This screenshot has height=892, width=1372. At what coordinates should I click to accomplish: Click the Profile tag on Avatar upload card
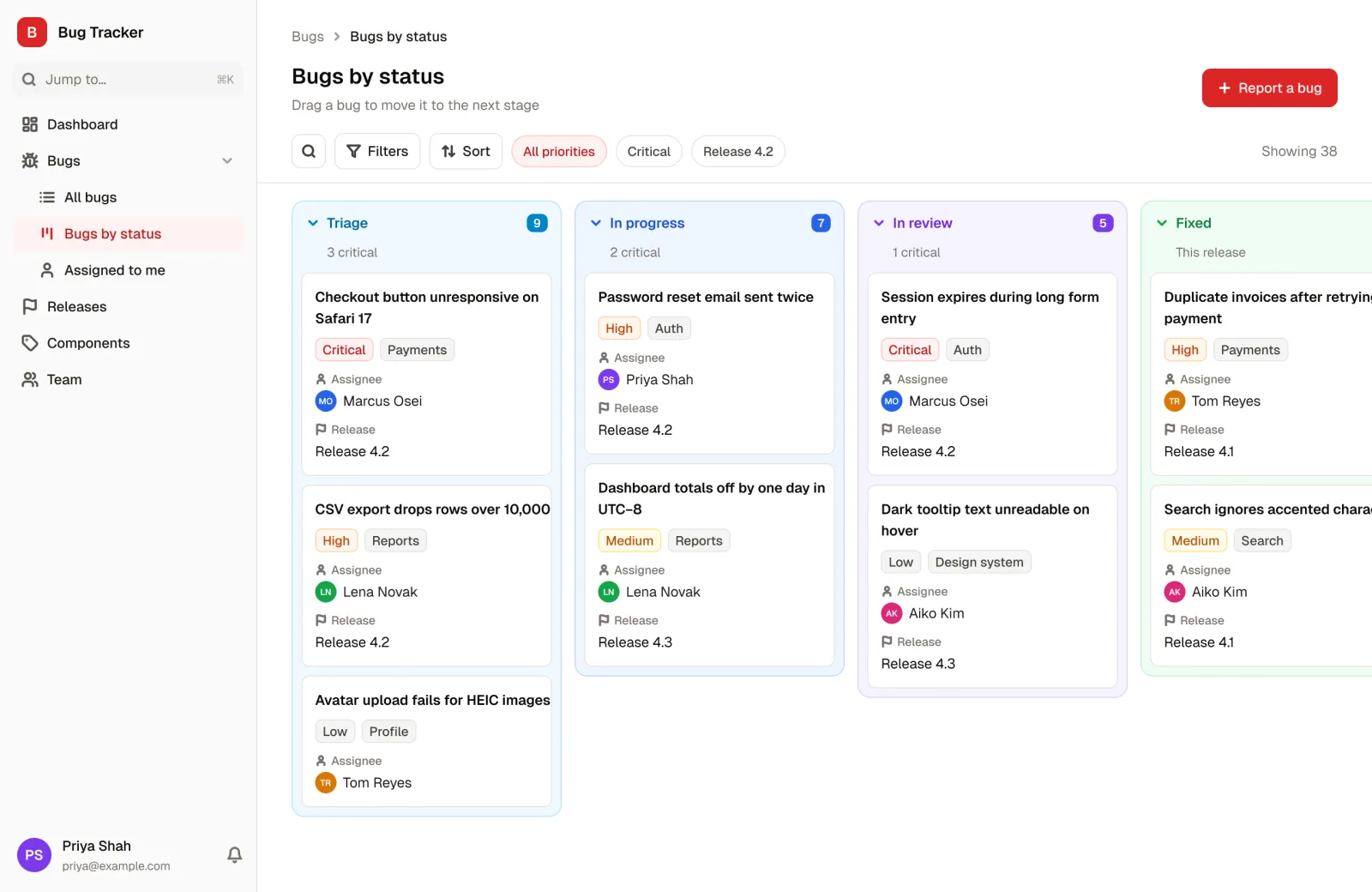click(388, 732)
